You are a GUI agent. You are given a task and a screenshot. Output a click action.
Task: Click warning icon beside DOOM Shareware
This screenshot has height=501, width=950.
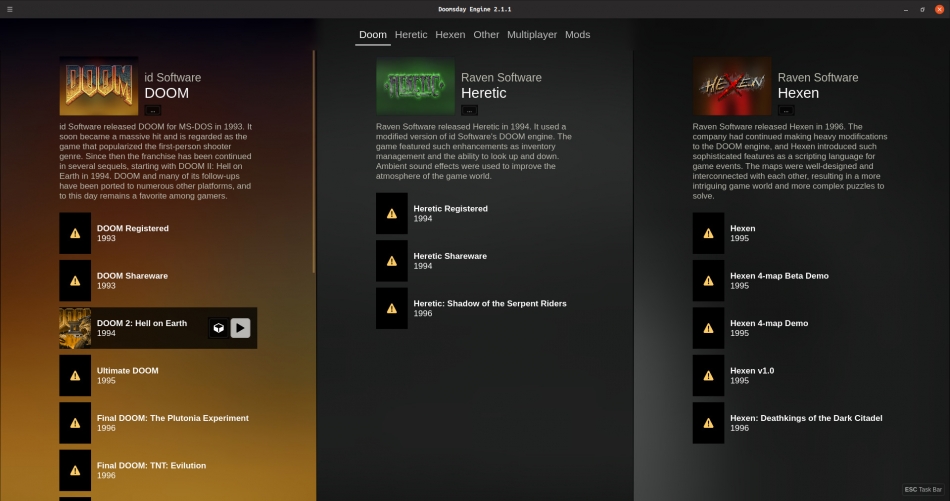pyautogui.click(x=75, y=280)
